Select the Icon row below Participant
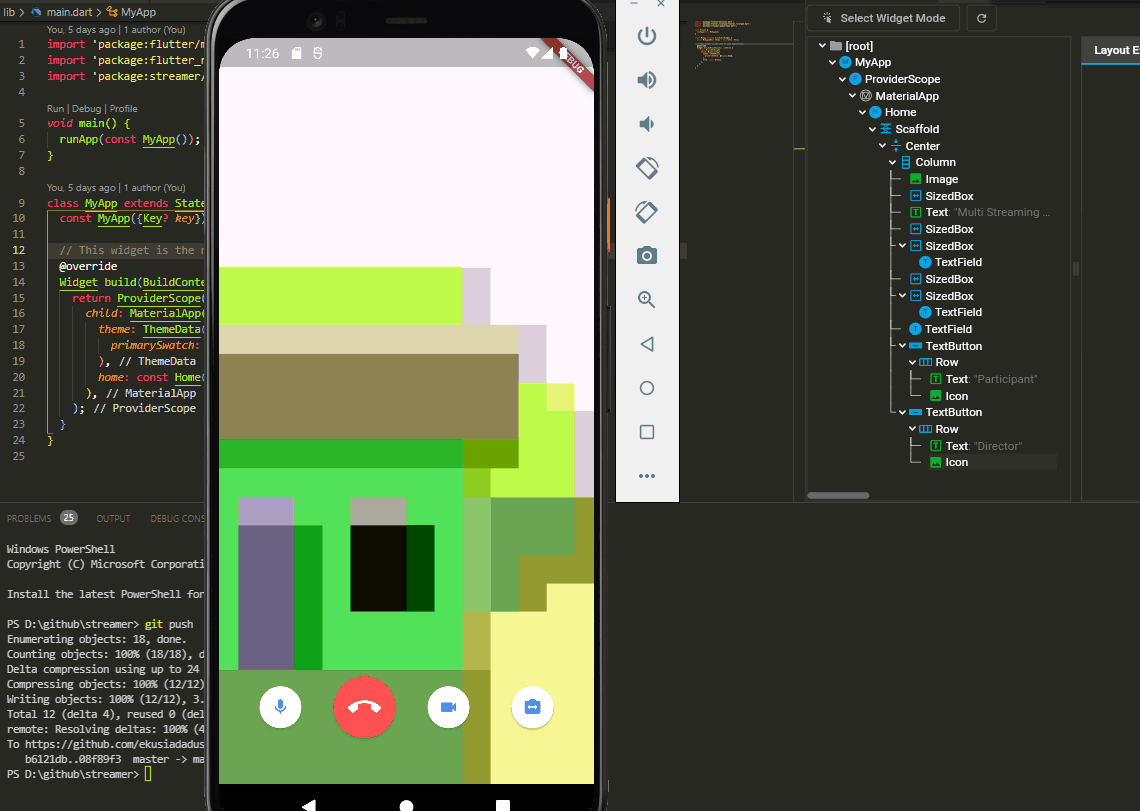The height and width of the screenshot is (811, 1140). pos(949,396)
